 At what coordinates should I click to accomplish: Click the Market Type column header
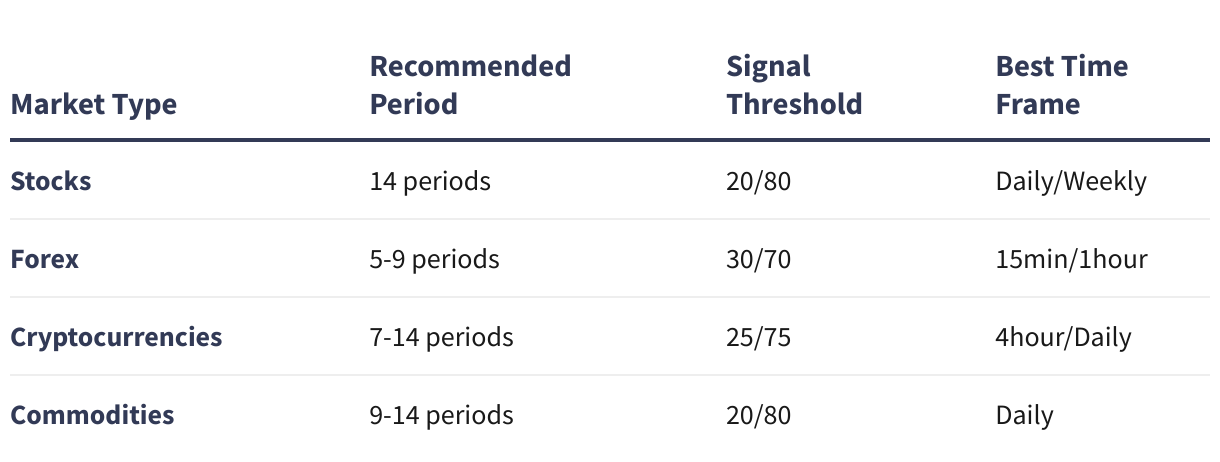[94, 104]
